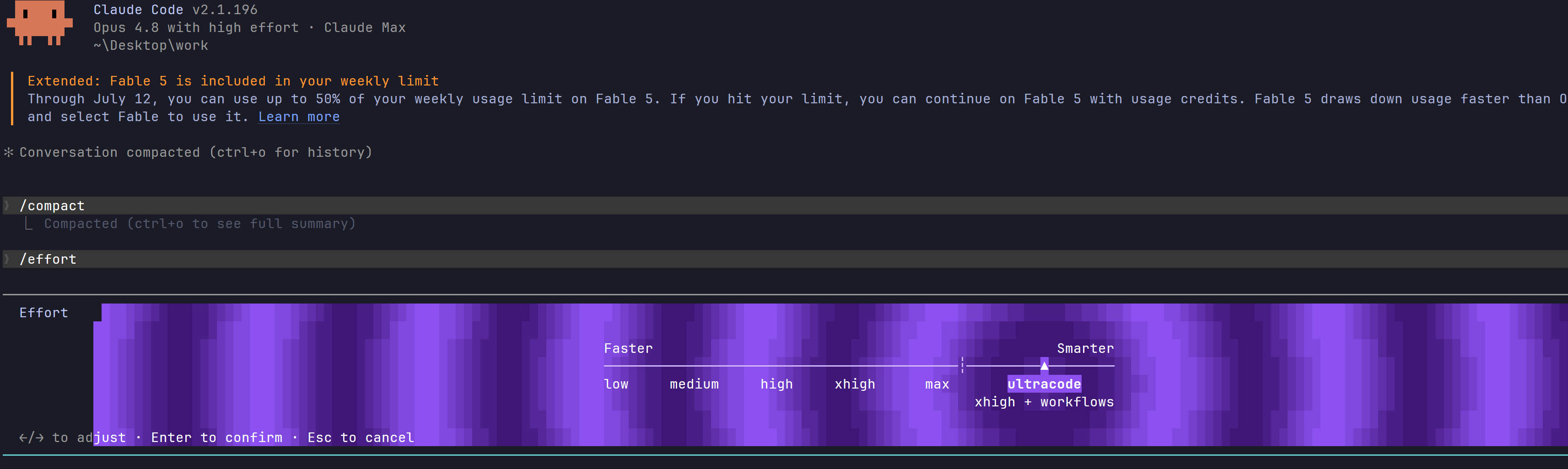Choose the xhigh effort option
The height and width of the screenshot is (469, 1568).
[x=855, y=384]
